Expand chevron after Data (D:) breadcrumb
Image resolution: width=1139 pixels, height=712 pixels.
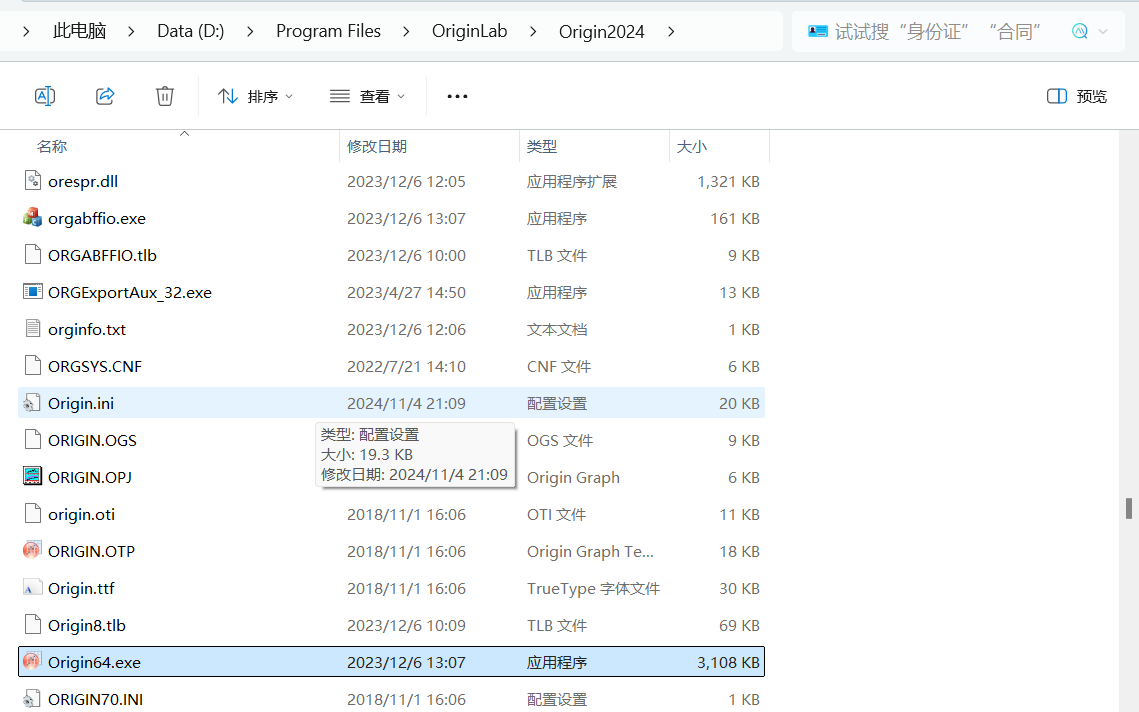click(x=250, y=31)
